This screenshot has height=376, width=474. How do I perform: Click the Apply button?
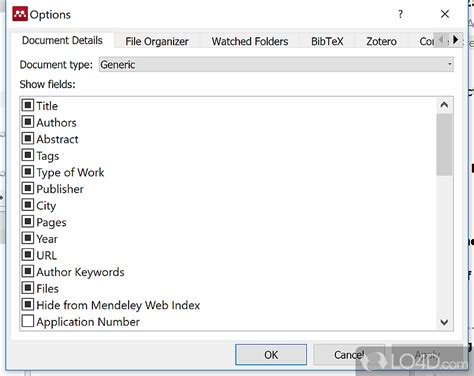(427, 355)
